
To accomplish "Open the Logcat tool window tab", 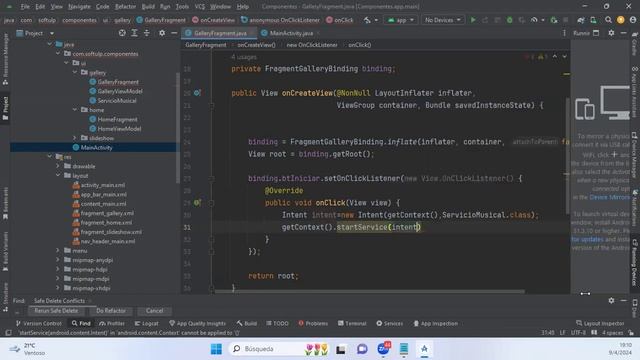I will [147, 323].
